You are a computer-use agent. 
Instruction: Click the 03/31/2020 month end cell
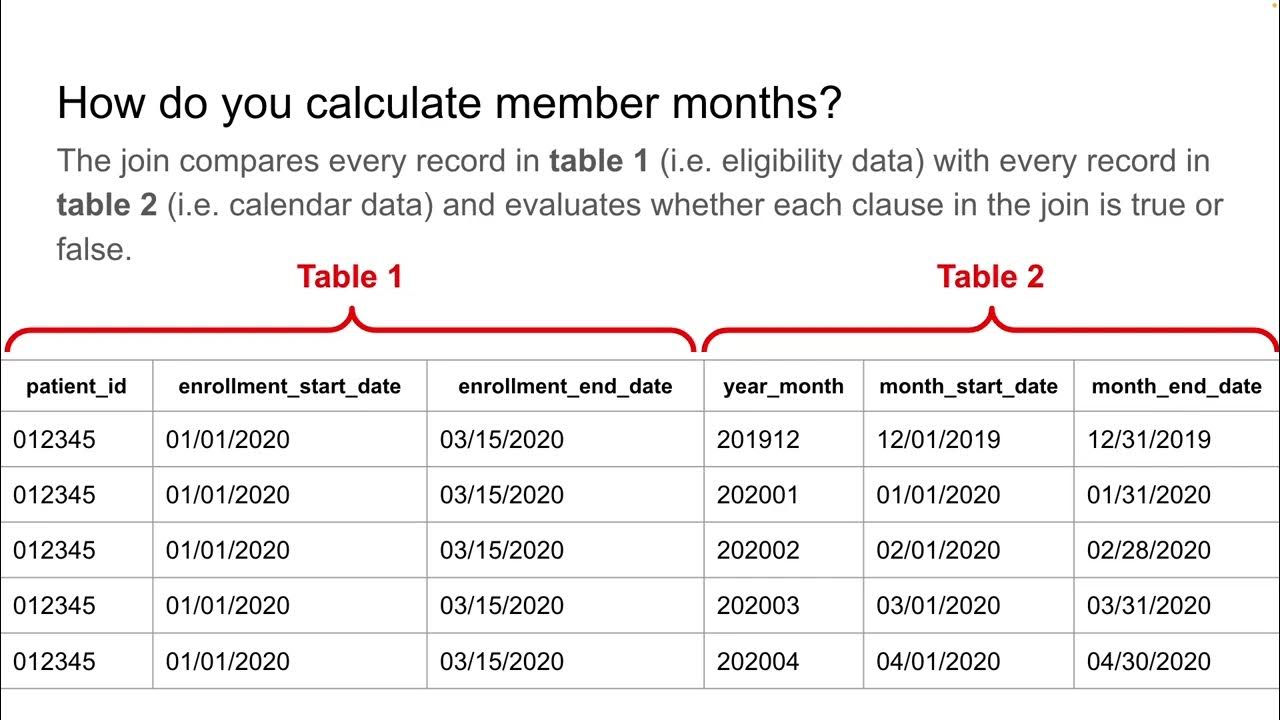pyautogui.click(x=1148, y=605)
